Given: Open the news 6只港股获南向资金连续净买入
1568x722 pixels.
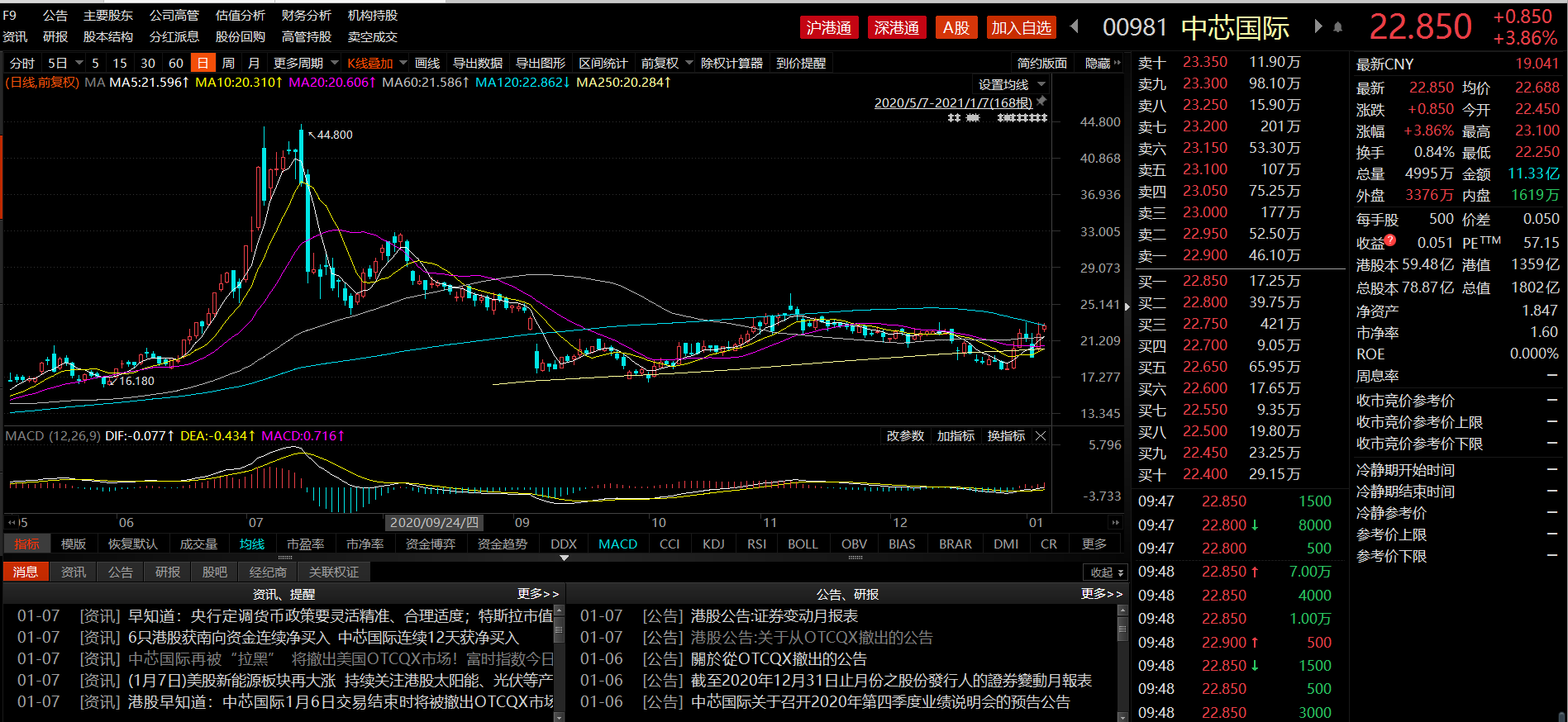Looking at the screenshot, I should tap(323, 638).
